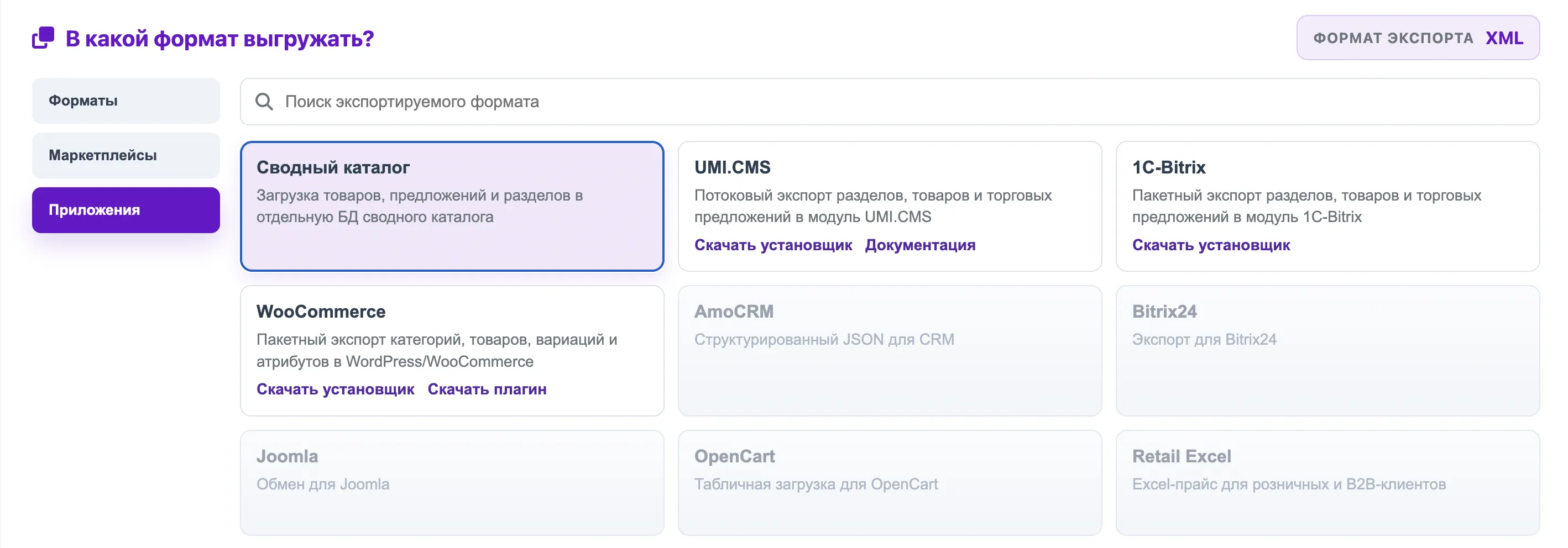
Task: Click text Excel-прайс для розничных и B2B-клиентов
Action: pyautogui.click(x=1289, y=484)
